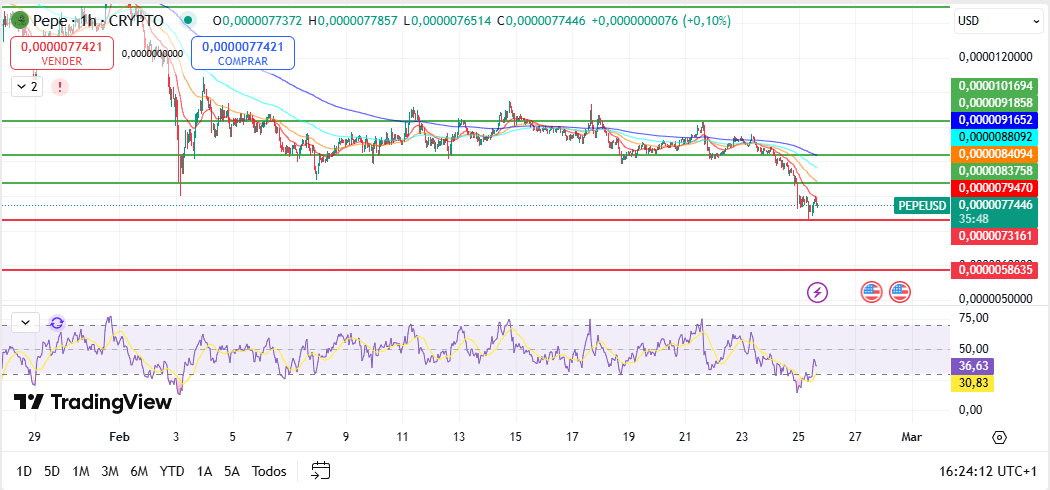Collapse the RSI pane legend chevron
The height and width of the screenshot is (490, 1050).
25,323
